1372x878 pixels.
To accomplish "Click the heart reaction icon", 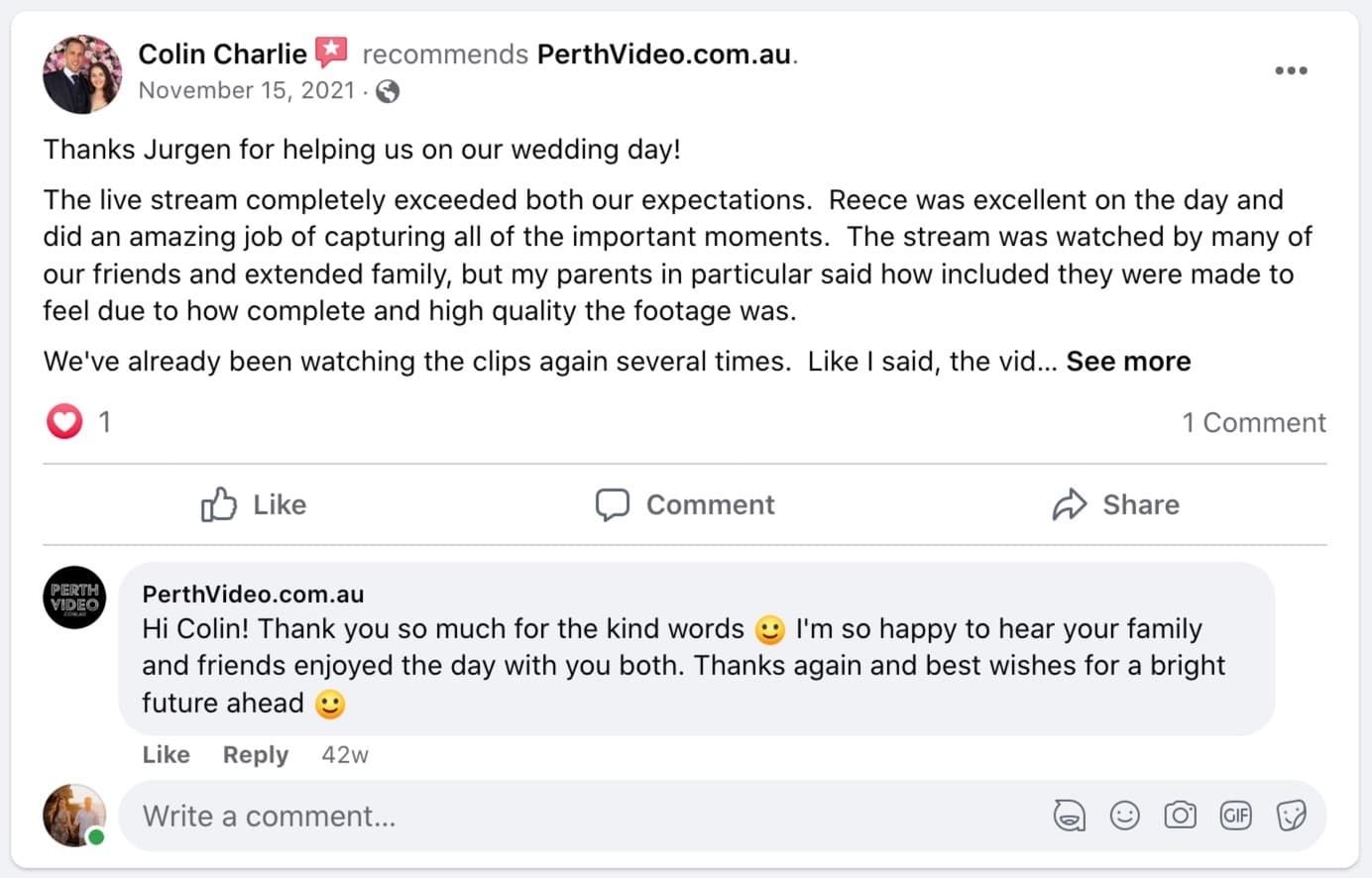I will [64, 422].
